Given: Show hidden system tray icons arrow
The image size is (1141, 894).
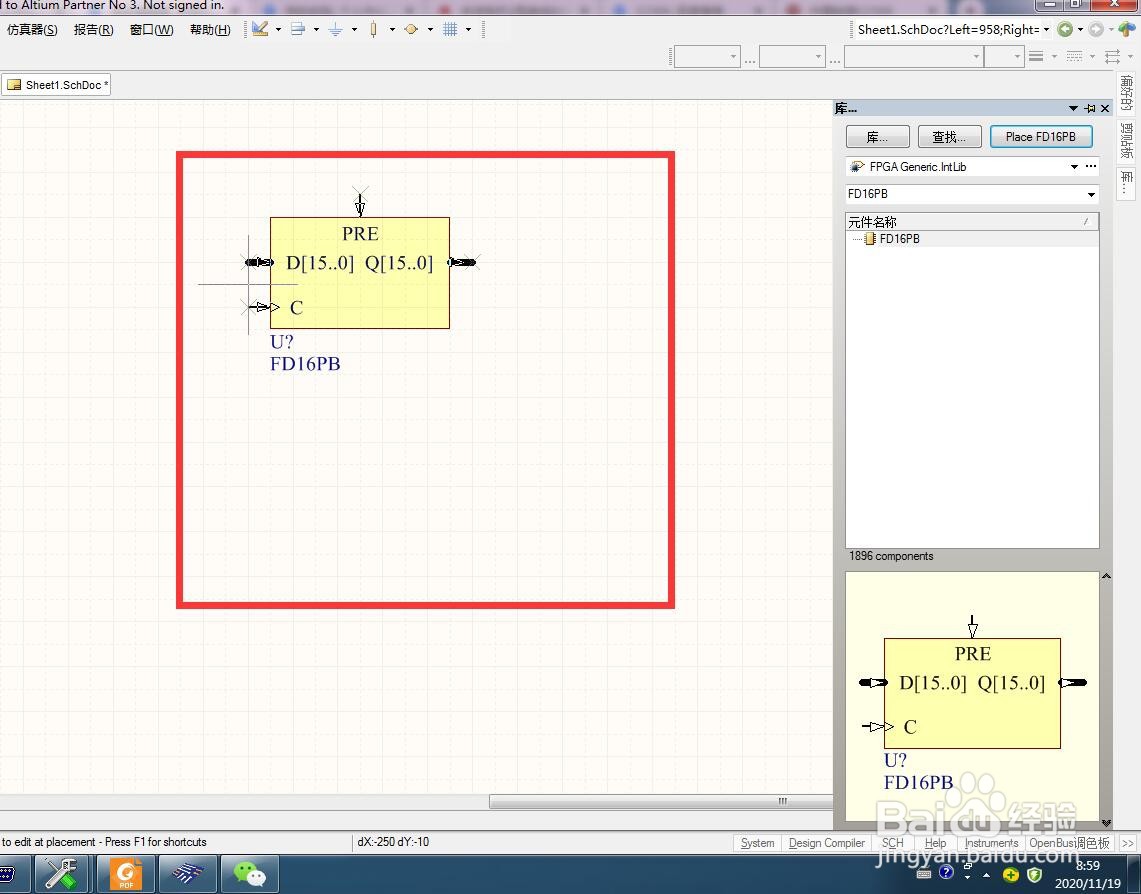Looking at the screenshot, I should coord(987,874).
